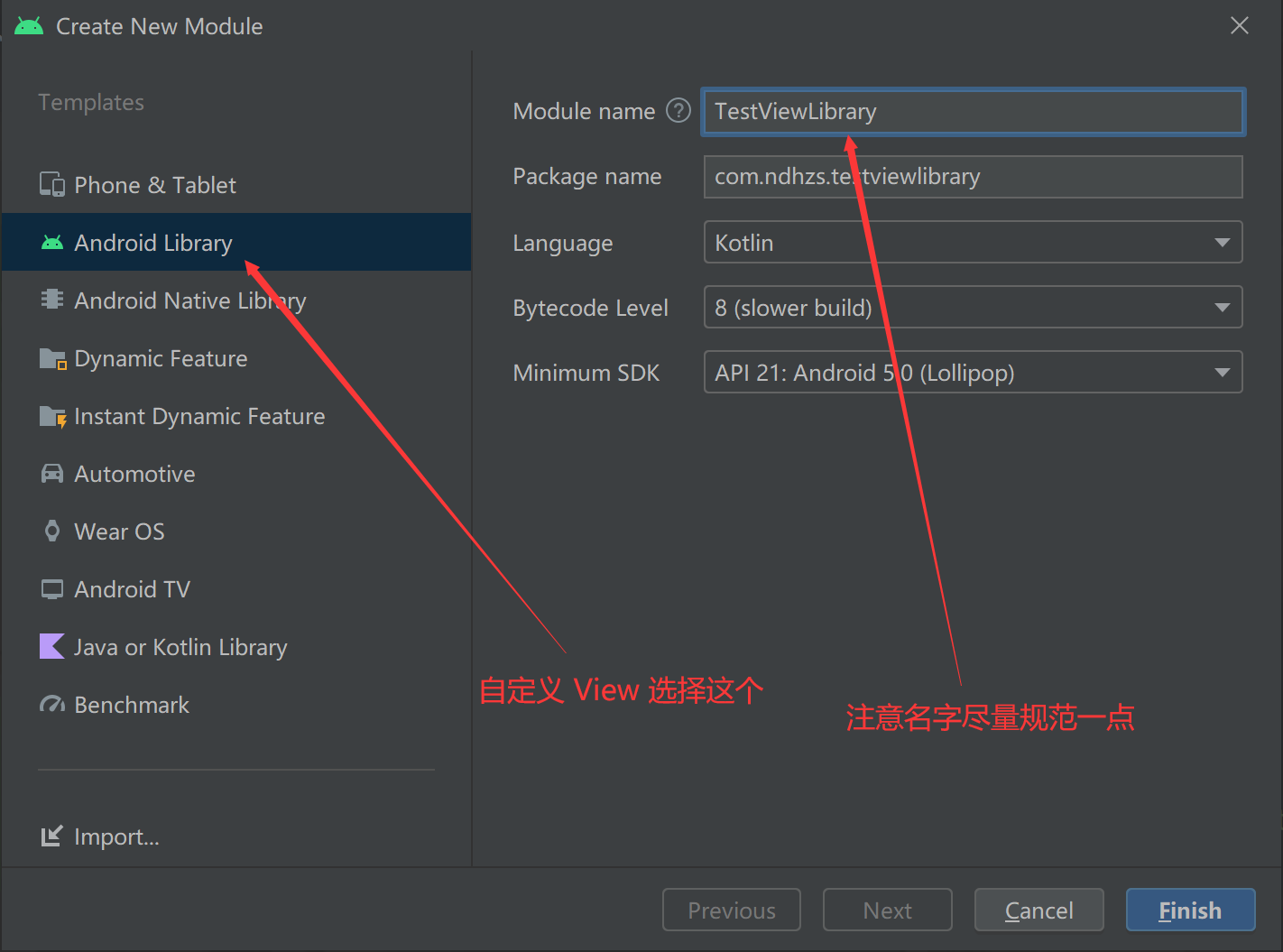Click into the Package name field
Screen dimensions: 1283x952
[973, 177]
